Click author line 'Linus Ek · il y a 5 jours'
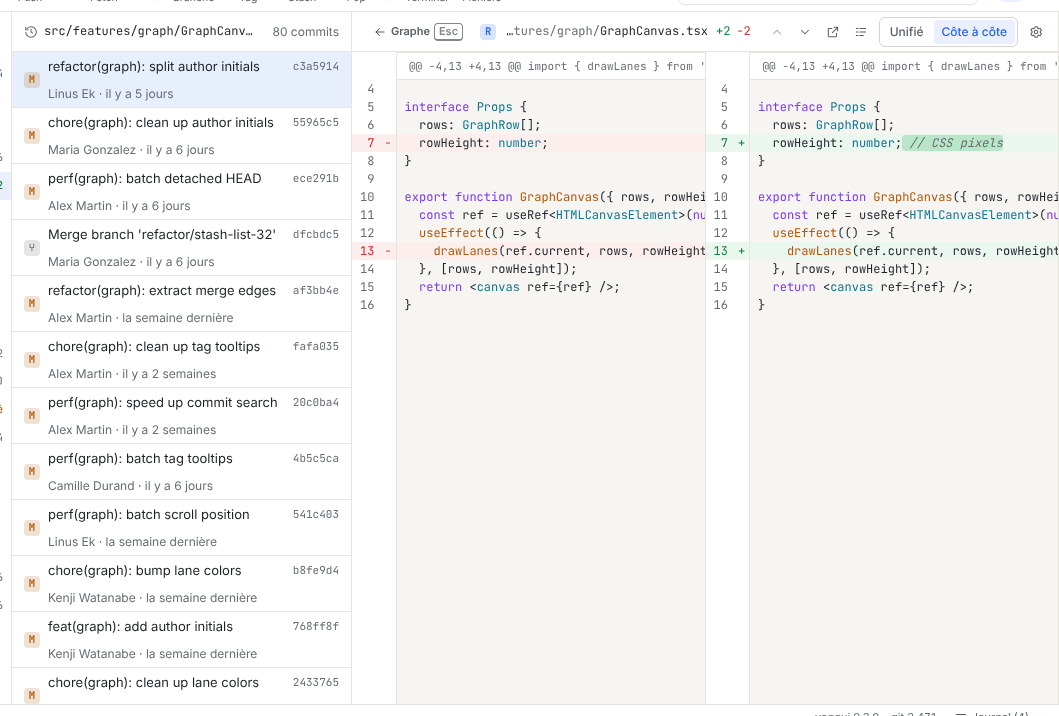 coord(111,94)
